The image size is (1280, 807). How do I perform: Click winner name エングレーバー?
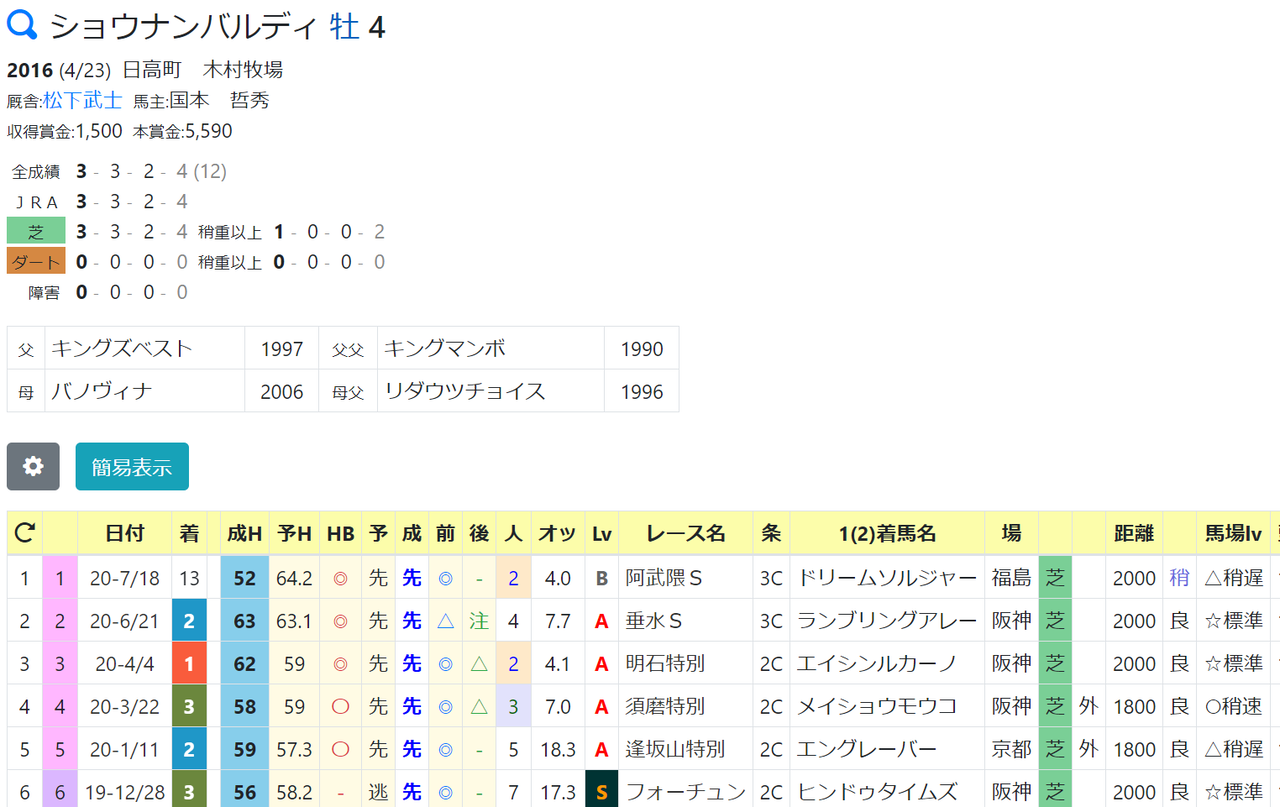coord(867,750)
